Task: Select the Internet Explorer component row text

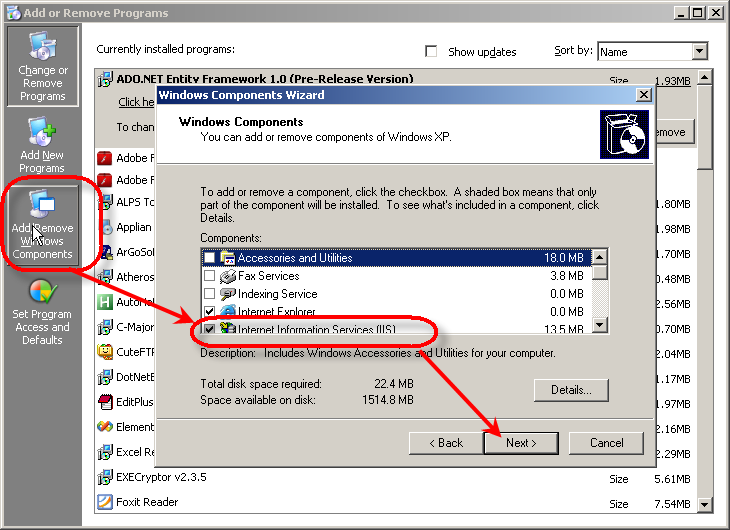Action: point(277,311)
